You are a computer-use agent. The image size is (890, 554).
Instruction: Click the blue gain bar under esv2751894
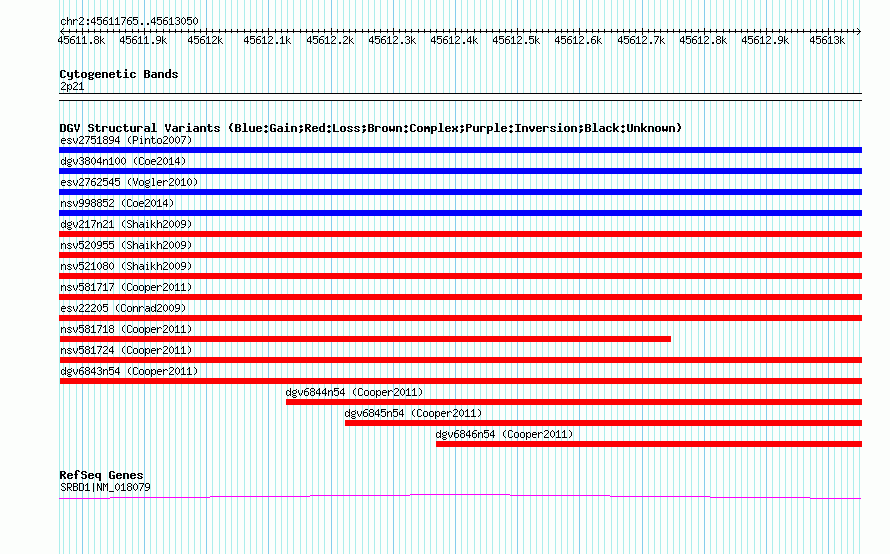tap(460, 150)
